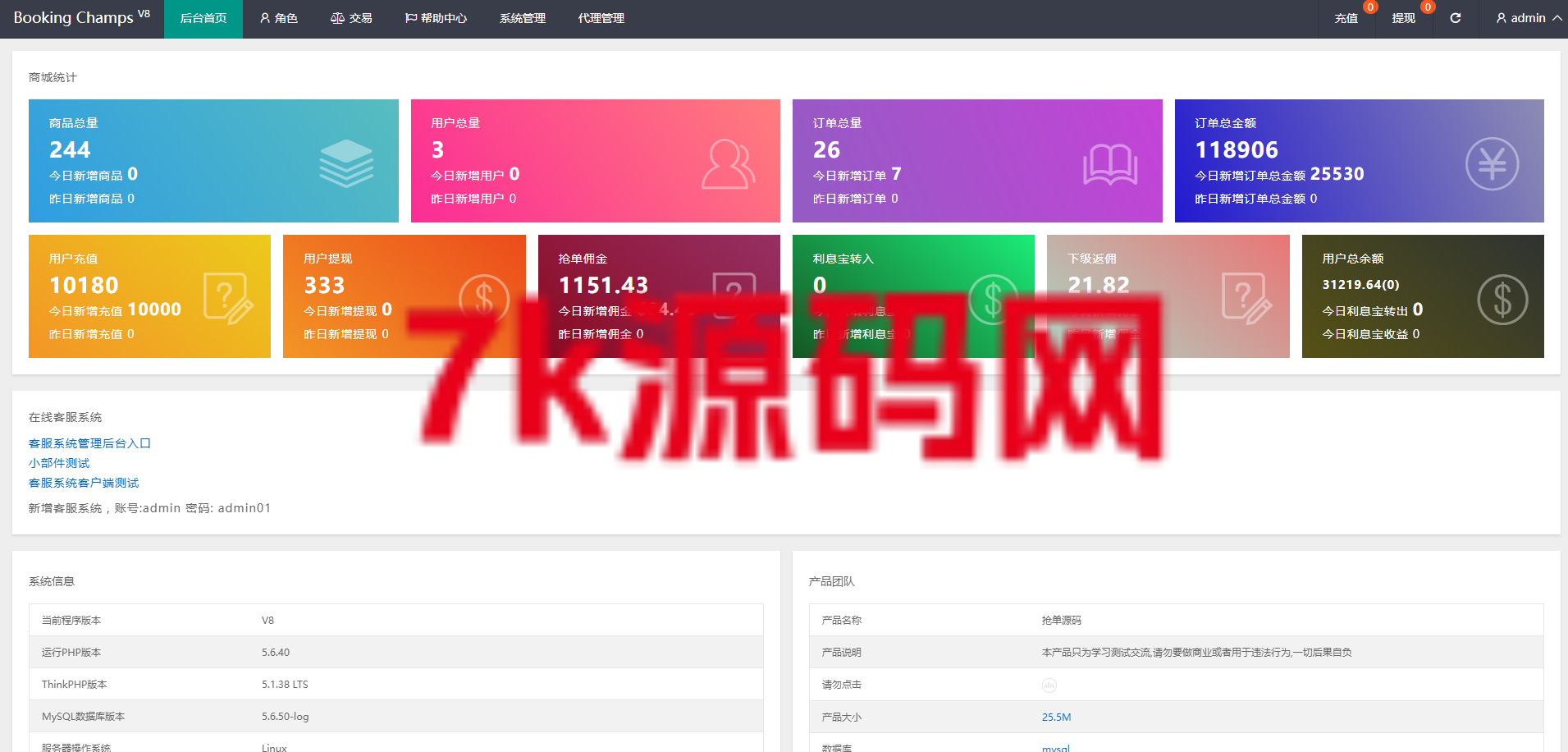
Task: Click the dollar icon in 用户提现 card
Action: (x=484, y=299)
